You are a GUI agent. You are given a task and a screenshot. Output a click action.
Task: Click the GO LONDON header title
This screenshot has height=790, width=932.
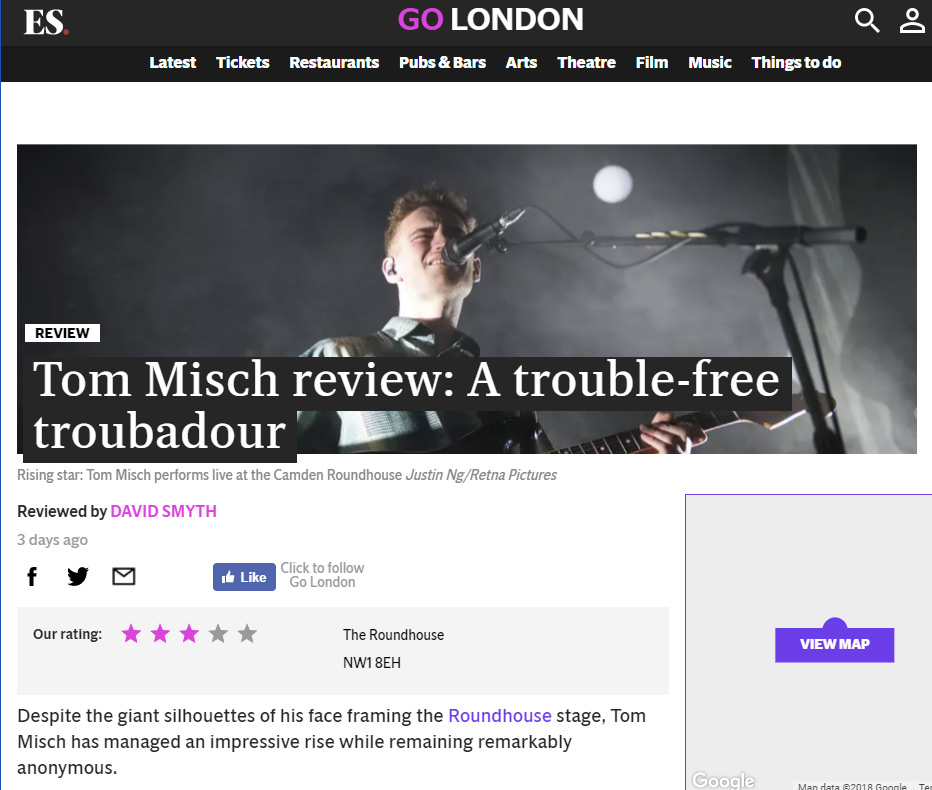click(x=491, y=20)
